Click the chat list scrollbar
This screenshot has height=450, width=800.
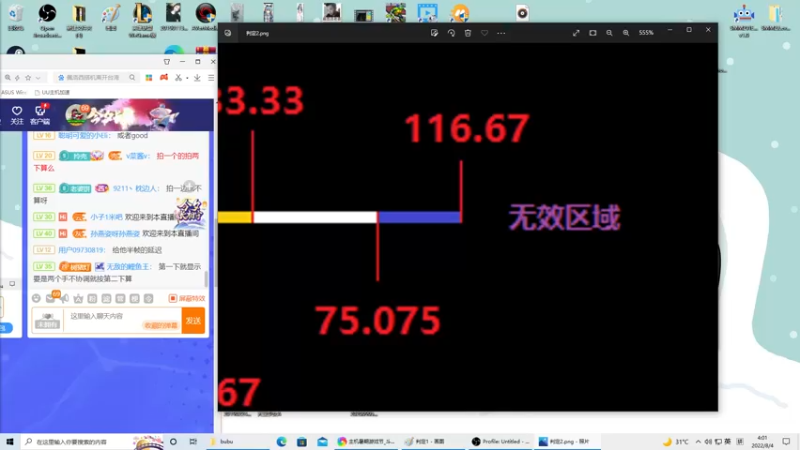(206, 279)
